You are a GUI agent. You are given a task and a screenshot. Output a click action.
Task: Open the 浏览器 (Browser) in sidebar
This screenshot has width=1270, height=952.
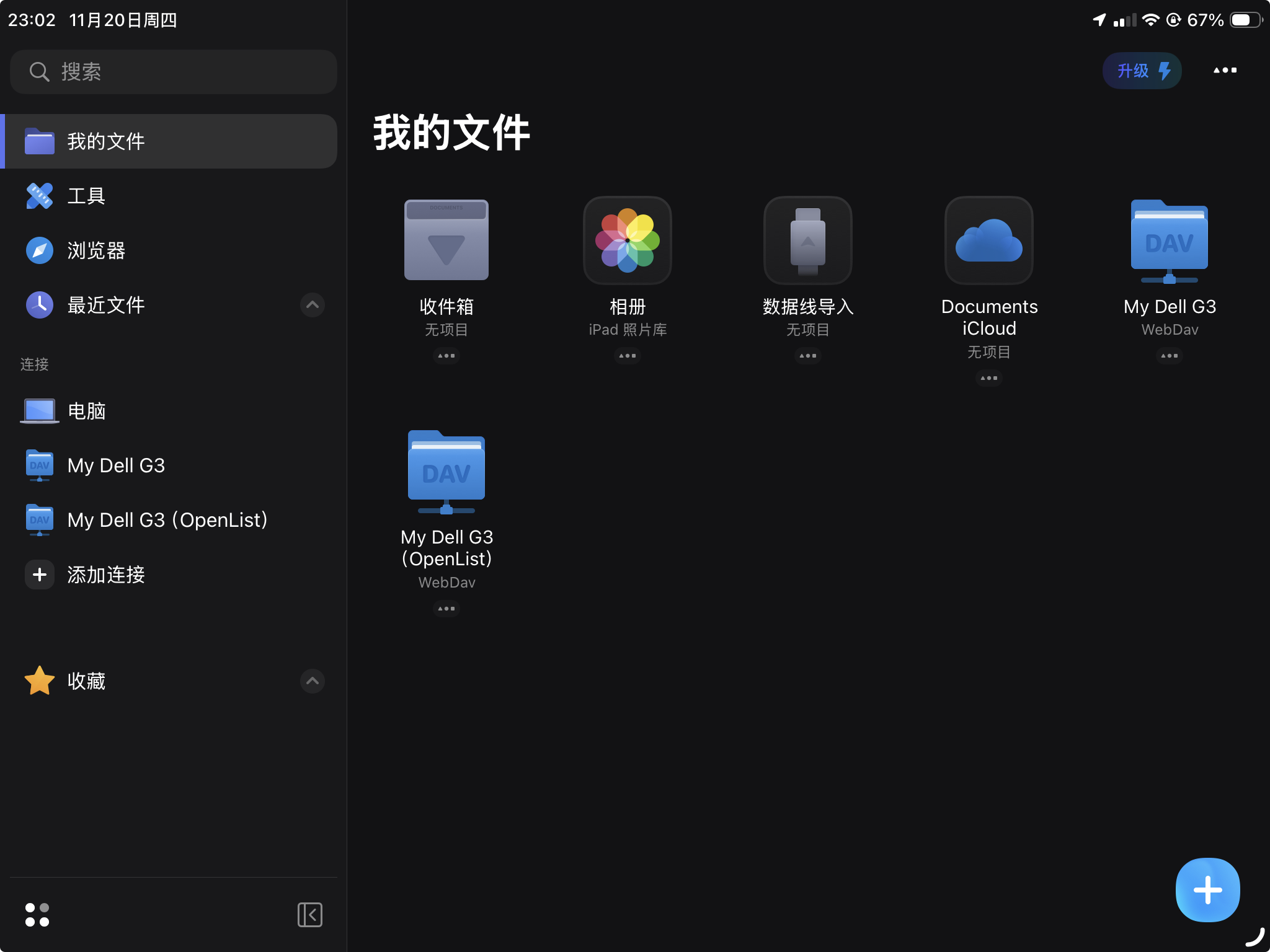point(96,250)
